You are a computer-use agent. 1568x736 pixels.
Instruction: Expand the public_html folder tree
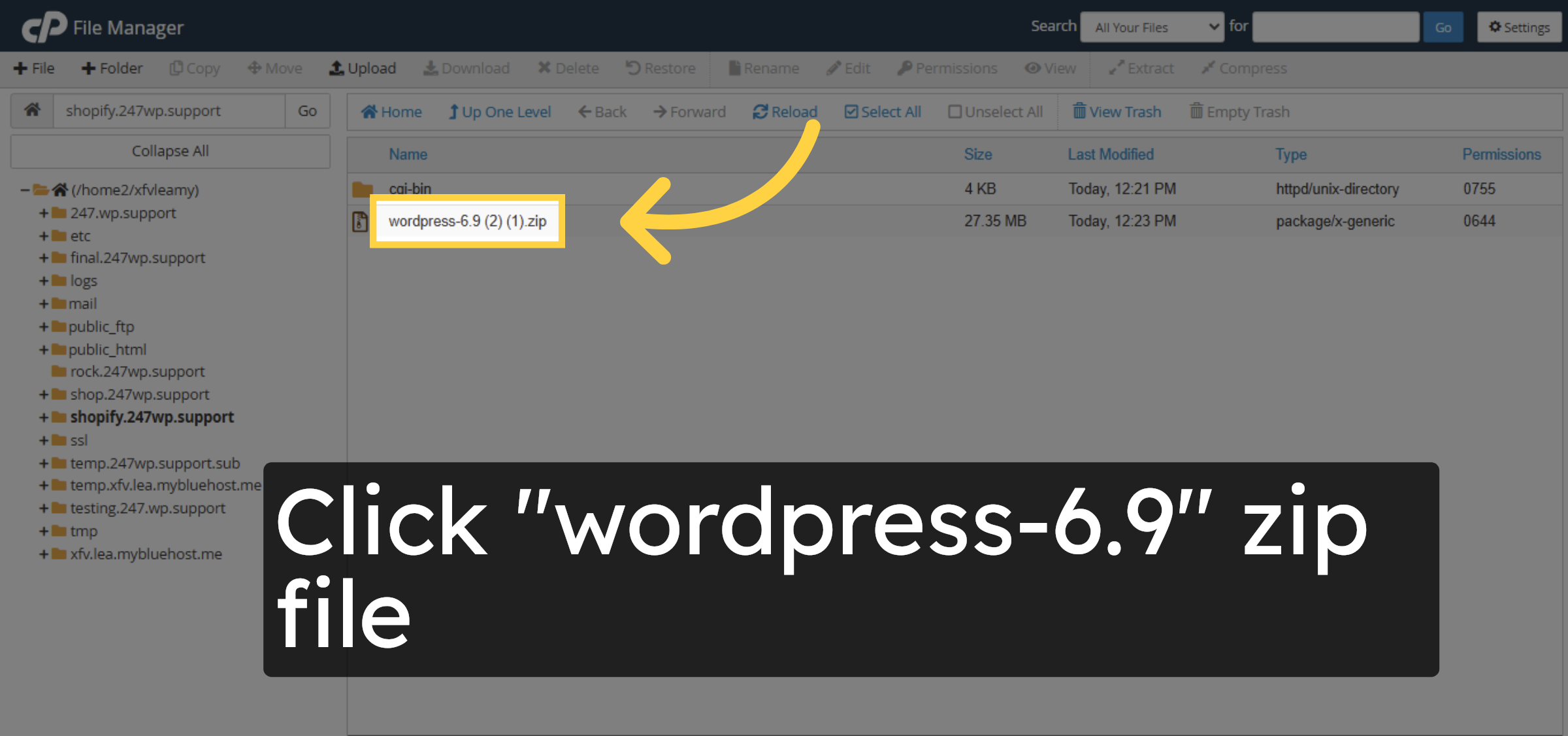pos(42,349)
